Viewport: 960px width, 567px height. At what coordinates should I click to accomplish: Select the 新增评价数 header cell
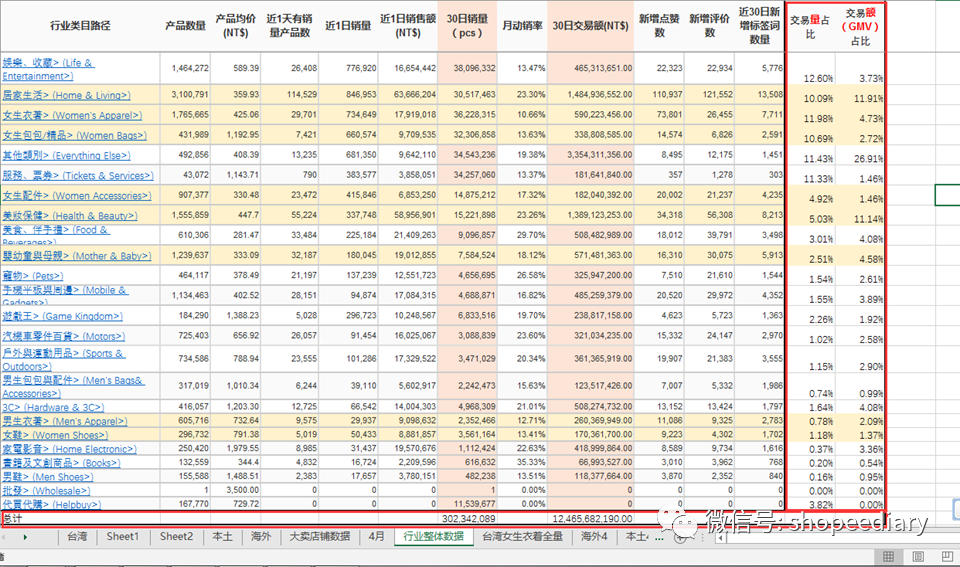click(x=710, y=26)
